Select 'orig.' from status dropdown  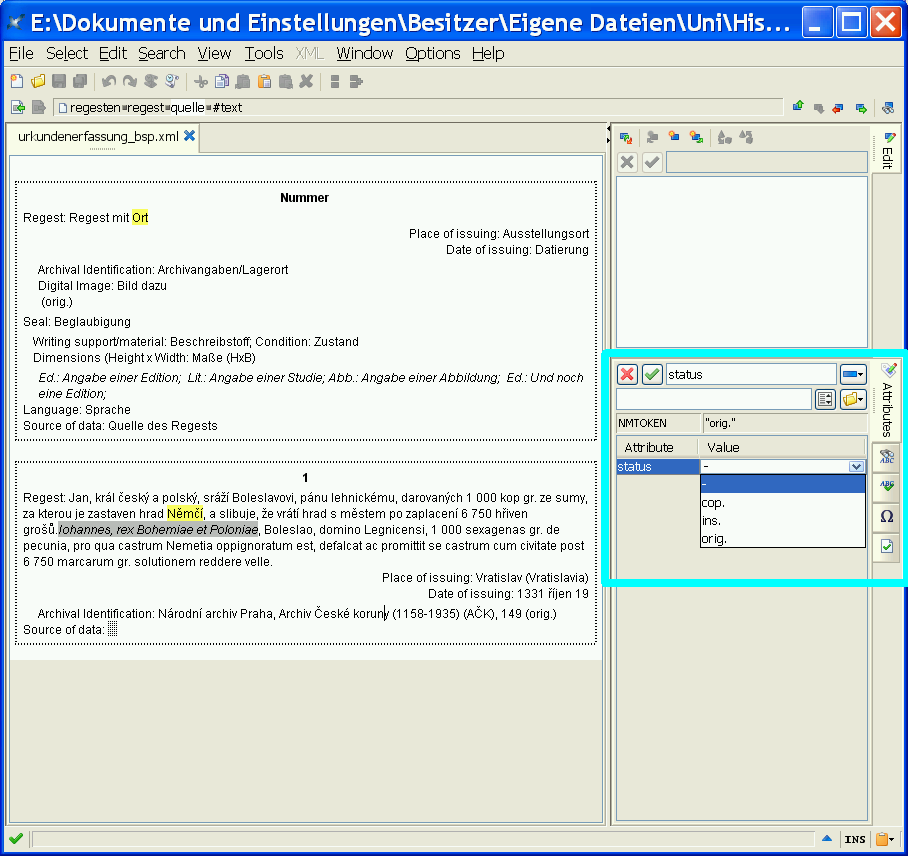click(x=782, y=539)
